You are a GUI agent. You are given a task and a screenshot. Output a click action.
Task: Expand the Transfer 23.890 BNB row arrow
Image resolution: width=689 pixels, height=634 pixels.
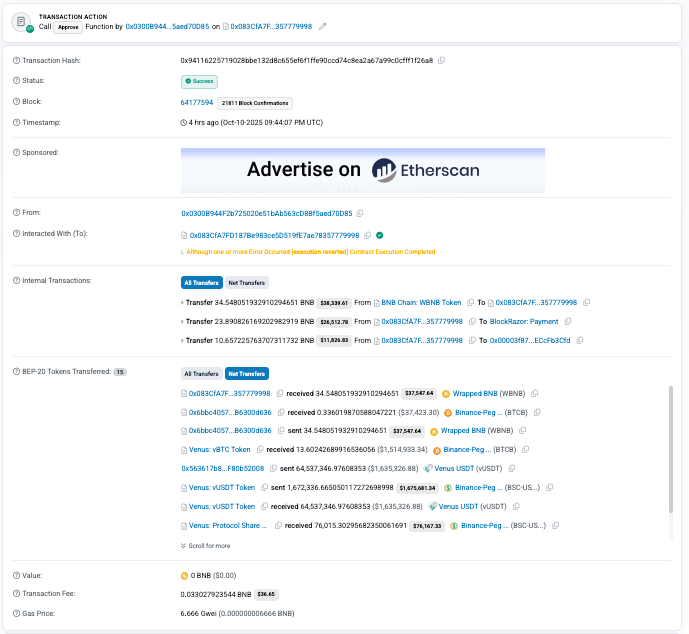(182, 321)
